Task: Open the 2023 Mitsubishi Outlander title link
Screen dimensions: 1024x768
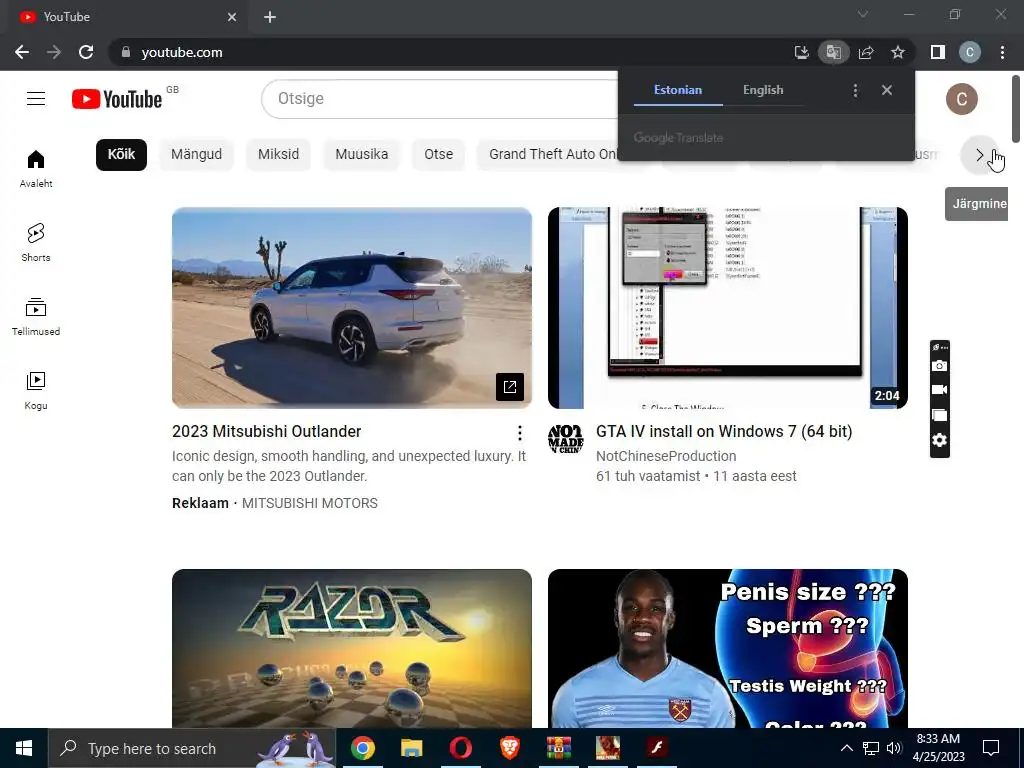Action: (266, 432)
